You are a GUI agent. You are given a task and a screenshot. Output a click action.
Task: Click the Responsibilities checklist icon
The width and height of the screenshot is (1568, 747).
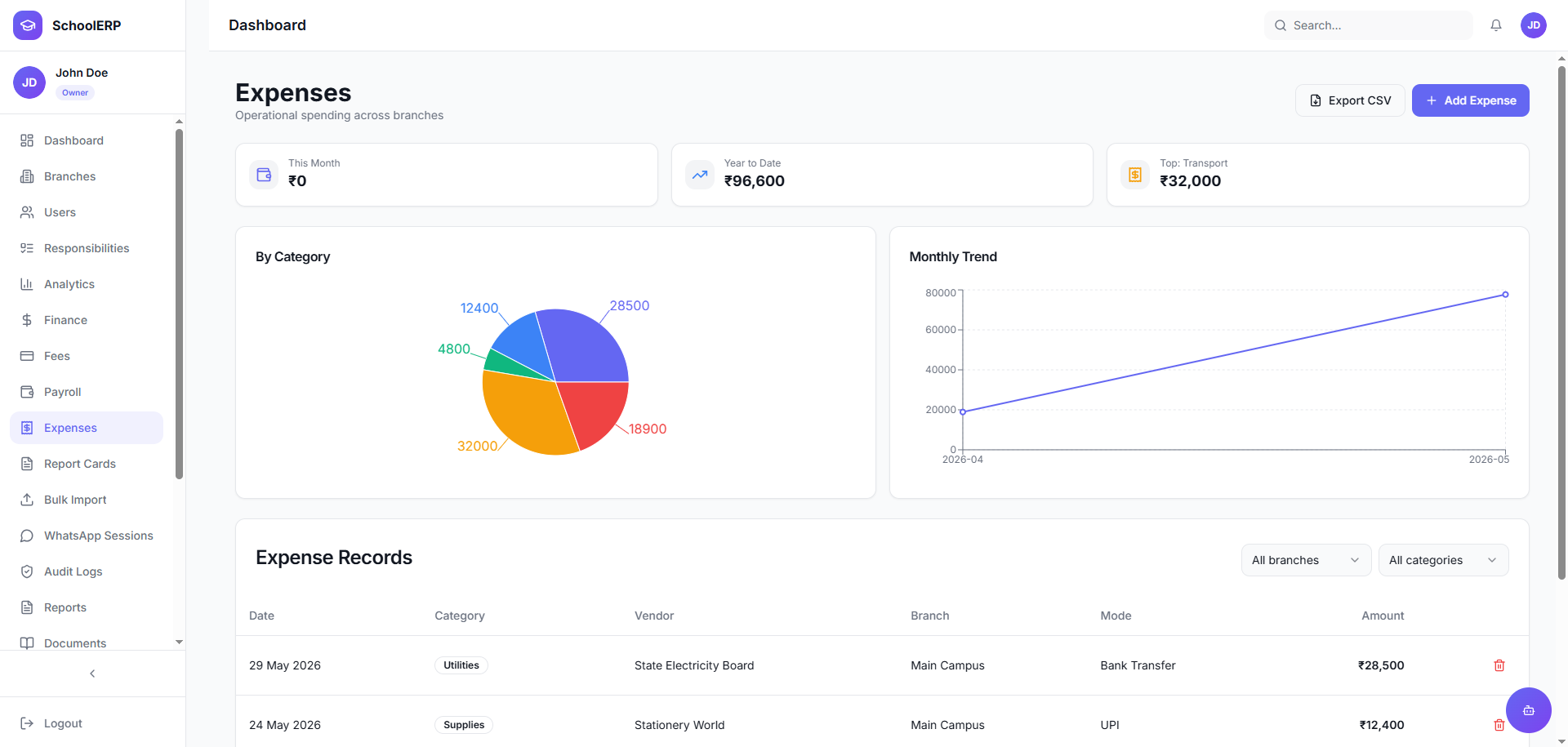27,248
